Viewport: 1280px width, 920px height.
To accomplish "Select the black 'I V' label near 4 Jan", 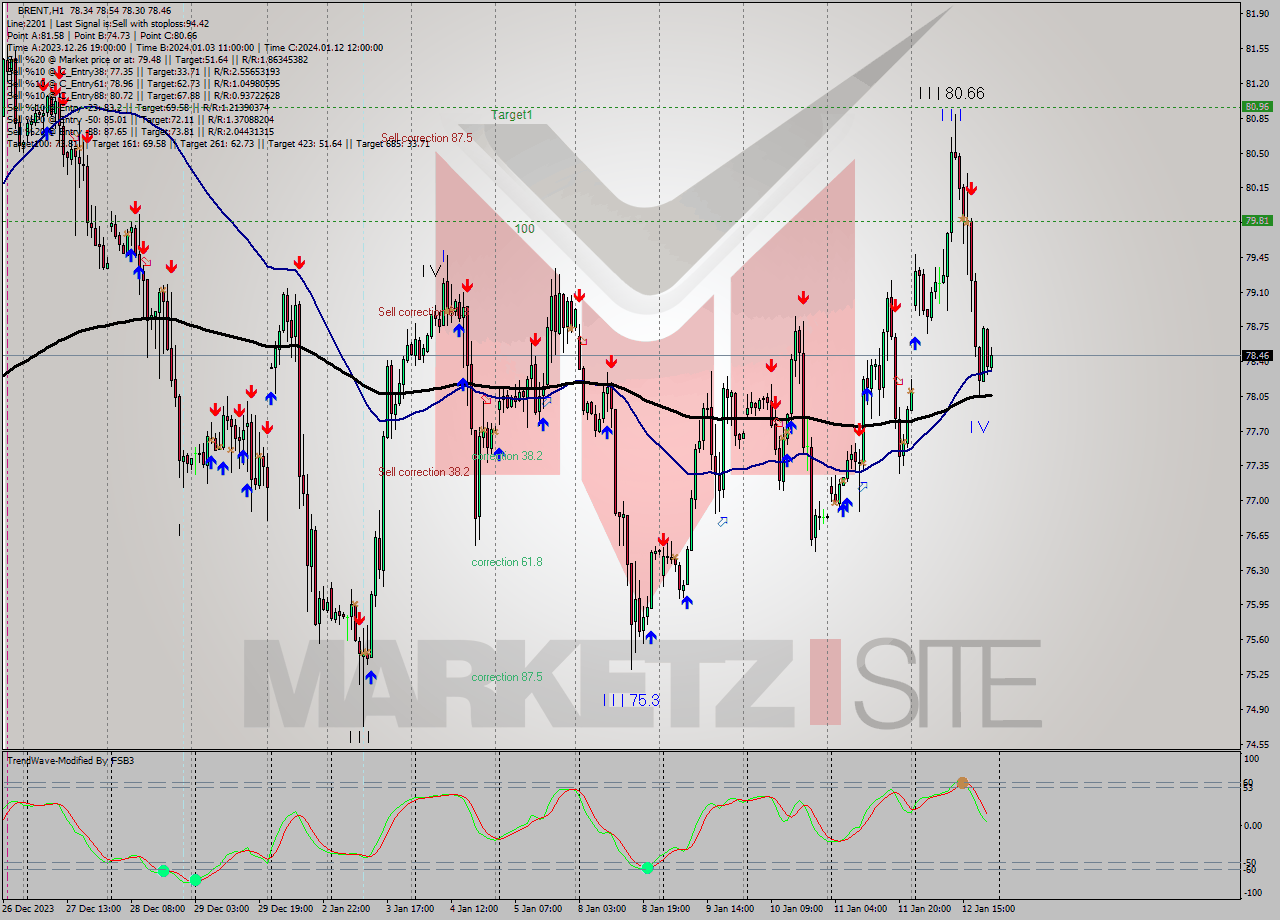I will point(431,270).
